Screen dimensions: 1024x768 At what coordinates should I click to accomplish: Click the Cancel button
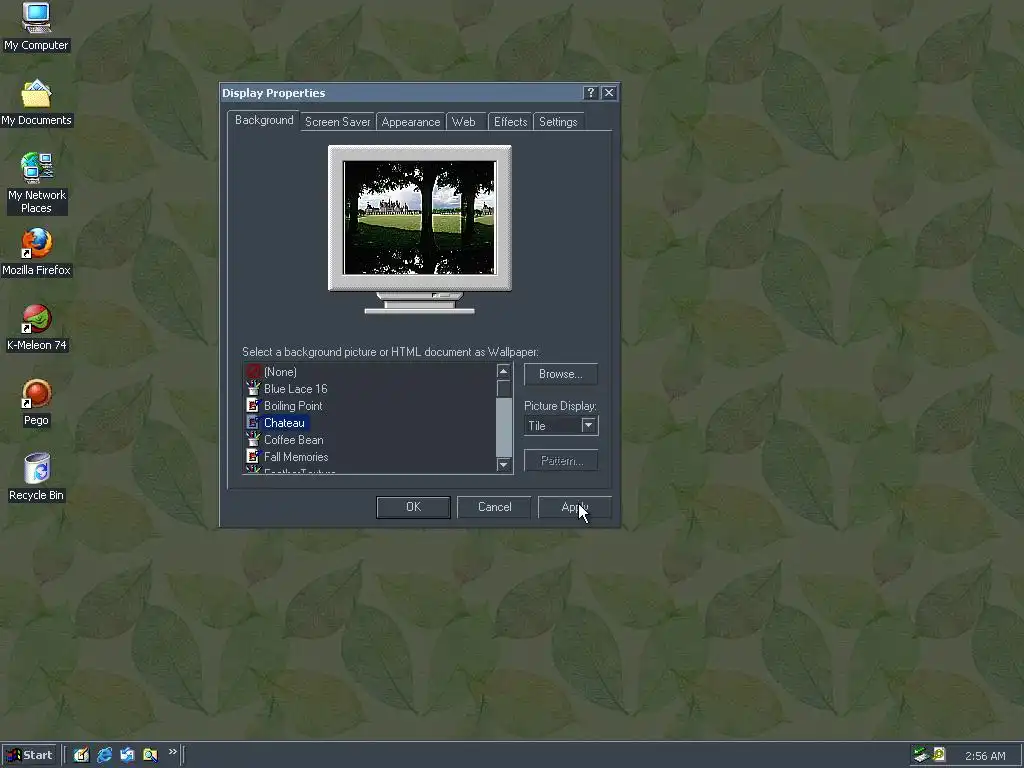coord(494,507)
